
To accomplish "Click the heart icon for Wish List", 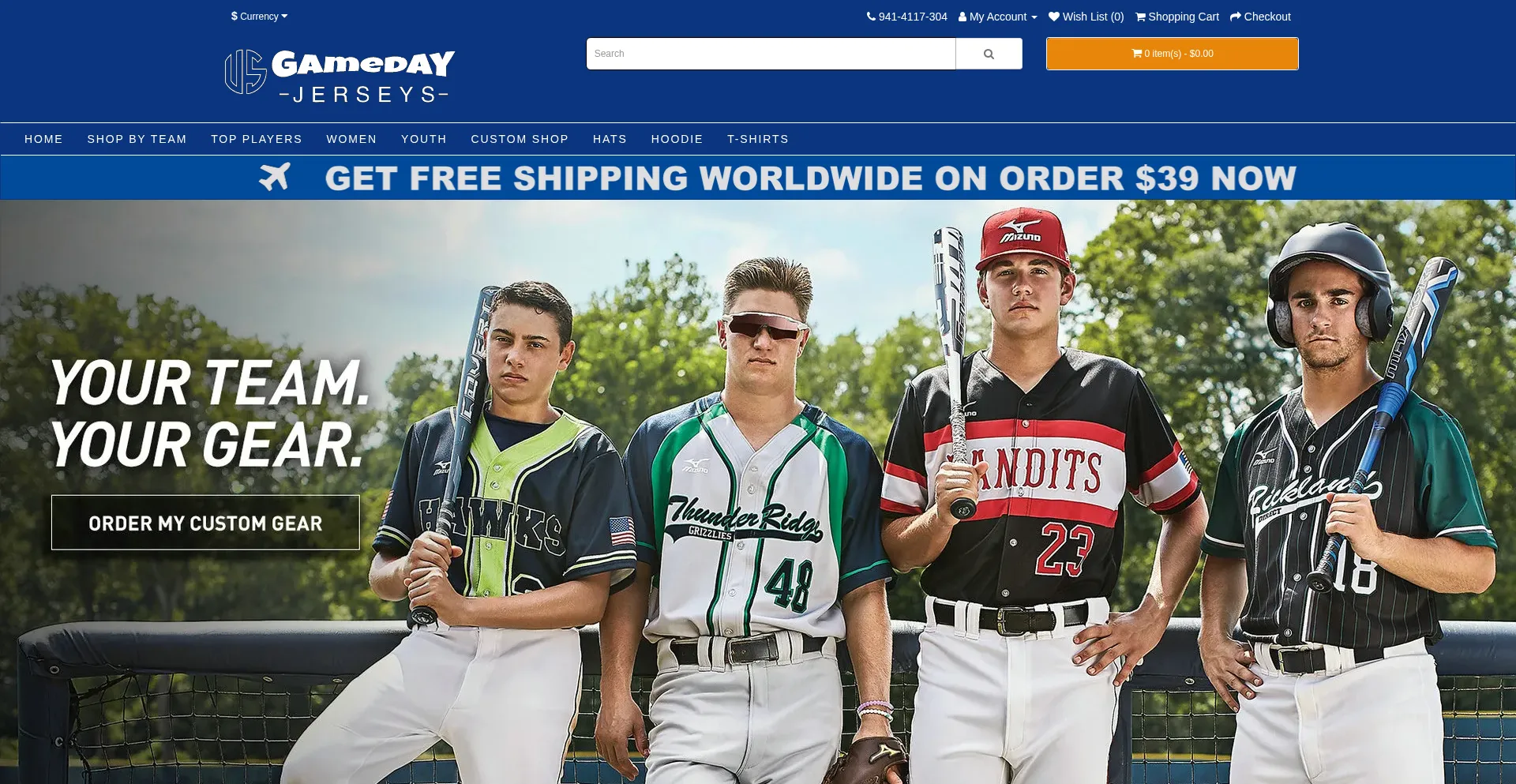I will click(1054, 17).
